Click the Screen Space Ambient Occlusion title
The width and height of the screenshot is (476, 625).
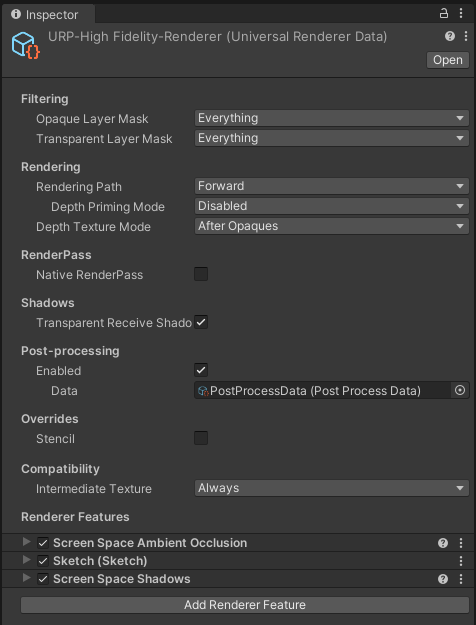coord(150,543)
